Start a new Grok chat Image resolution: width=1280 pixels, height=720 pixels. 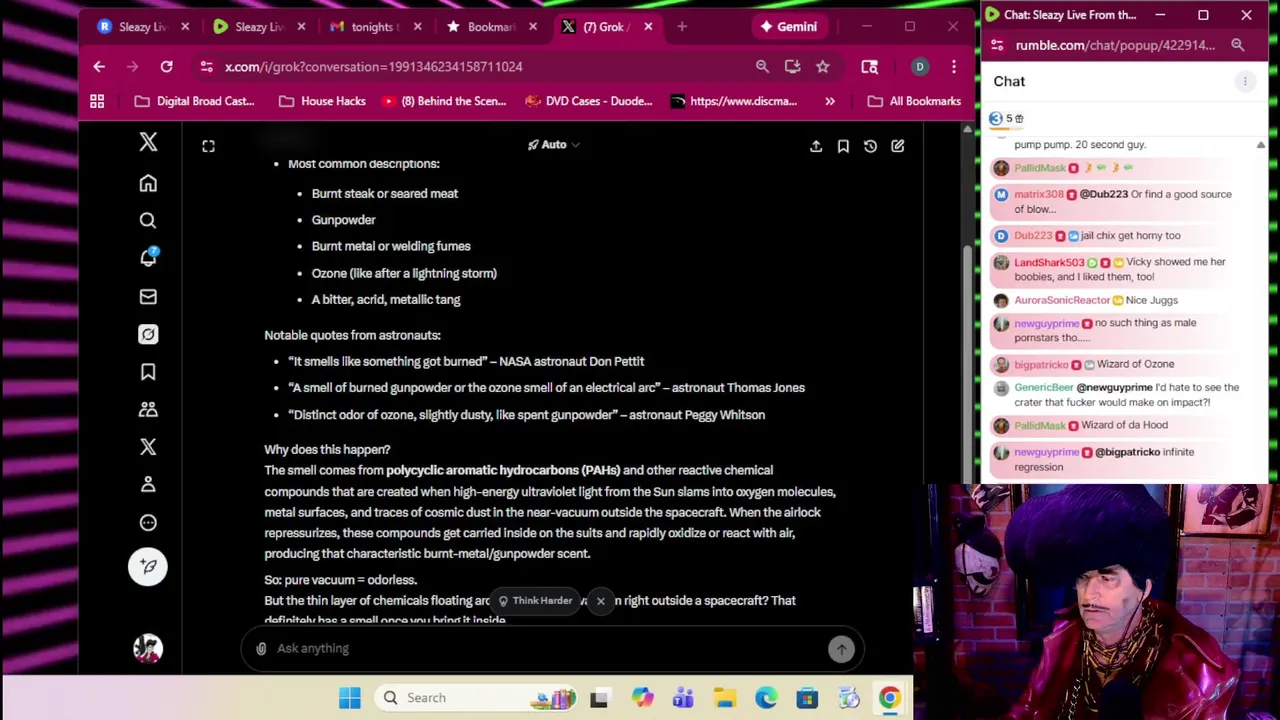pos(897,146)
